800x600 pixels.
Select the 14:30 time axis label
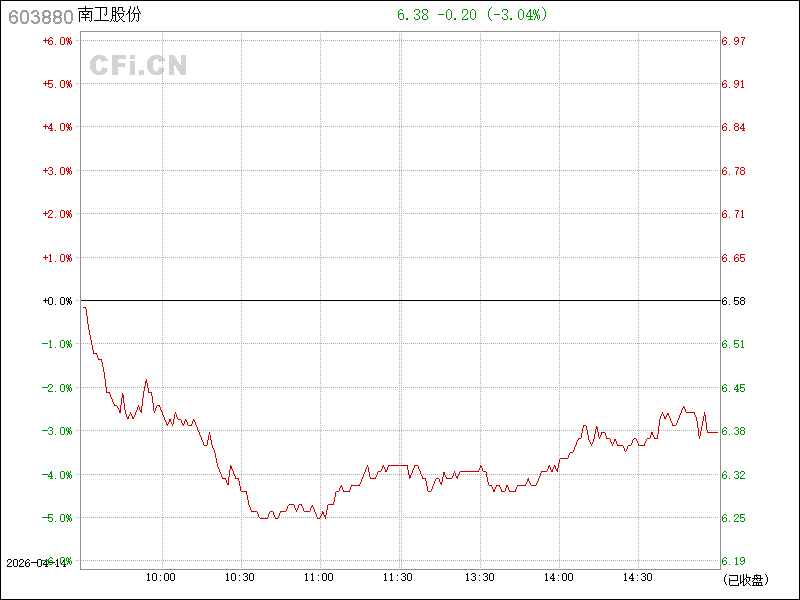(x=638, y=577)
